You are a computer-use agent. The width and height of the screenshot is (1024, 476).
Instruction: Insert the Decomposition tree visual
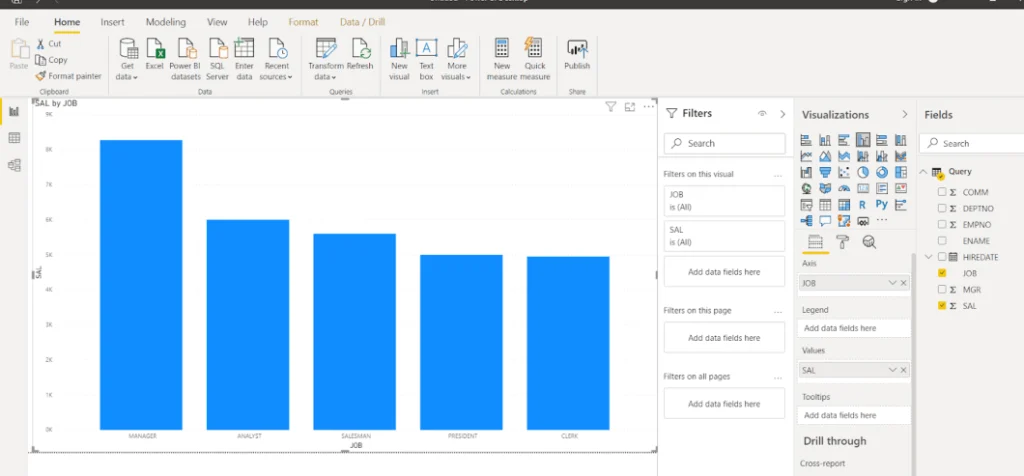coord(806,221)
